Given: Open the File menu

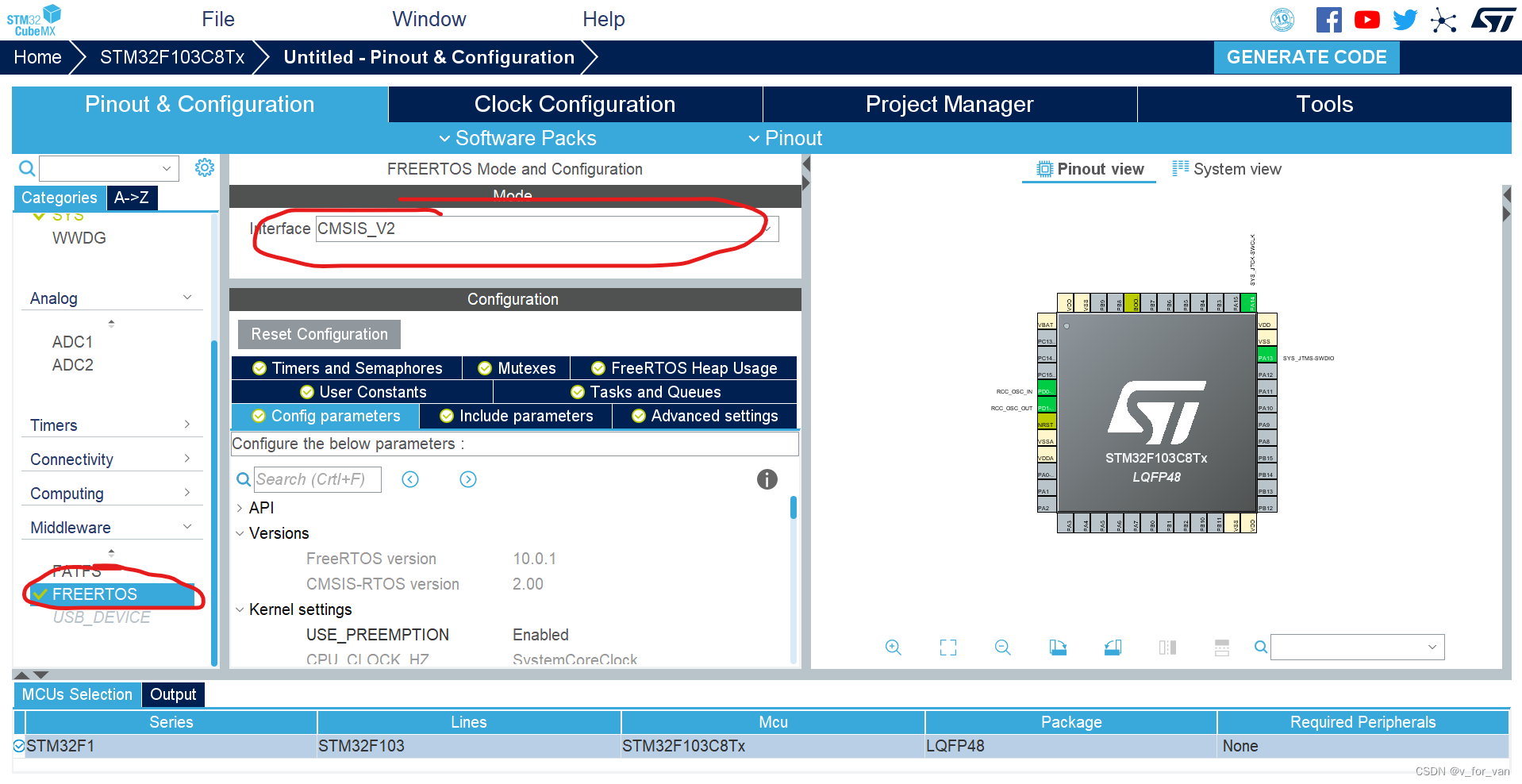Looking at the screenshot, I should (x=218, y=19).
